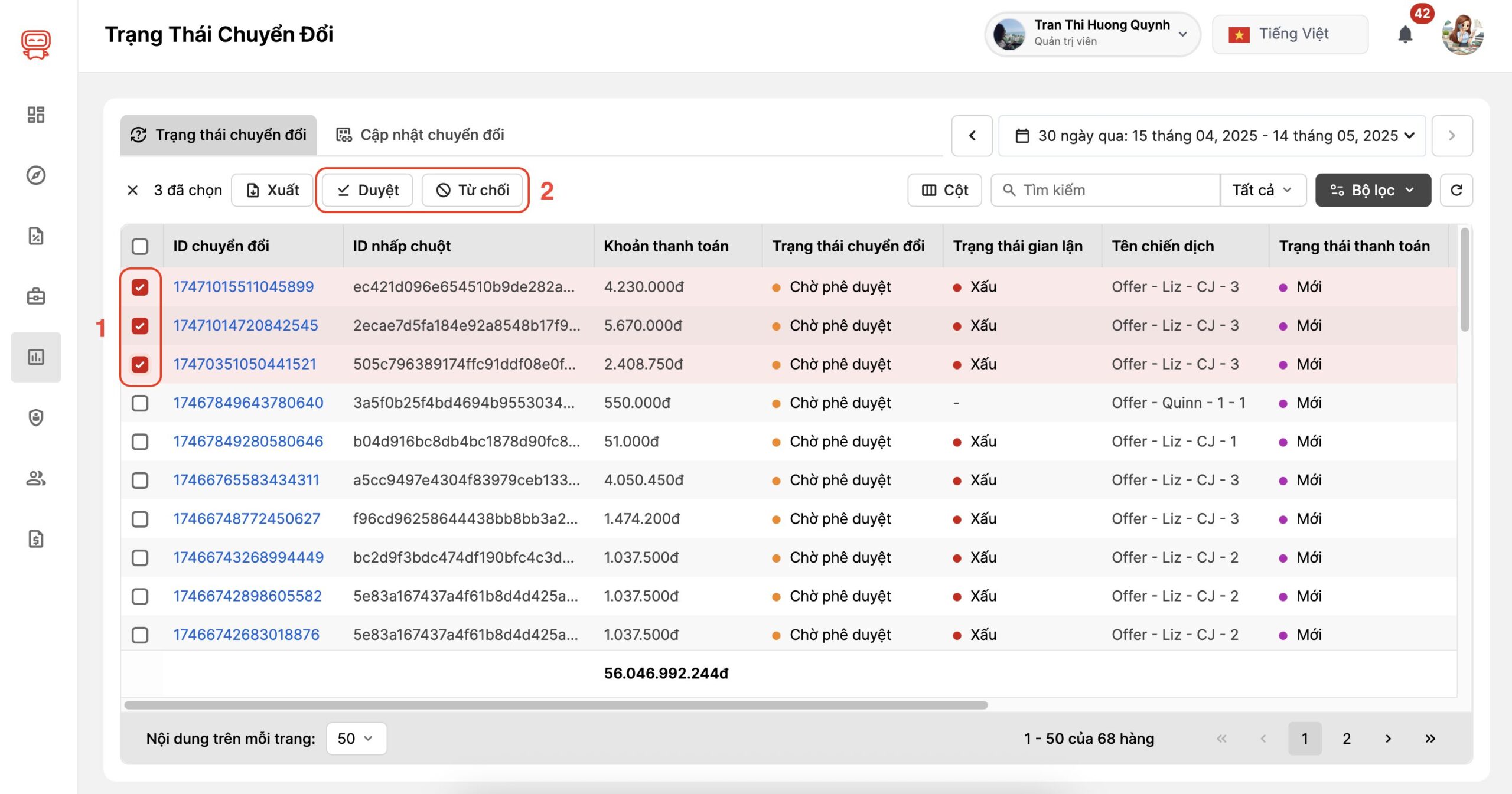Click the shield security sidebar icon
The height and width of the screenshot is (794, 1512).
pos(36,417)
